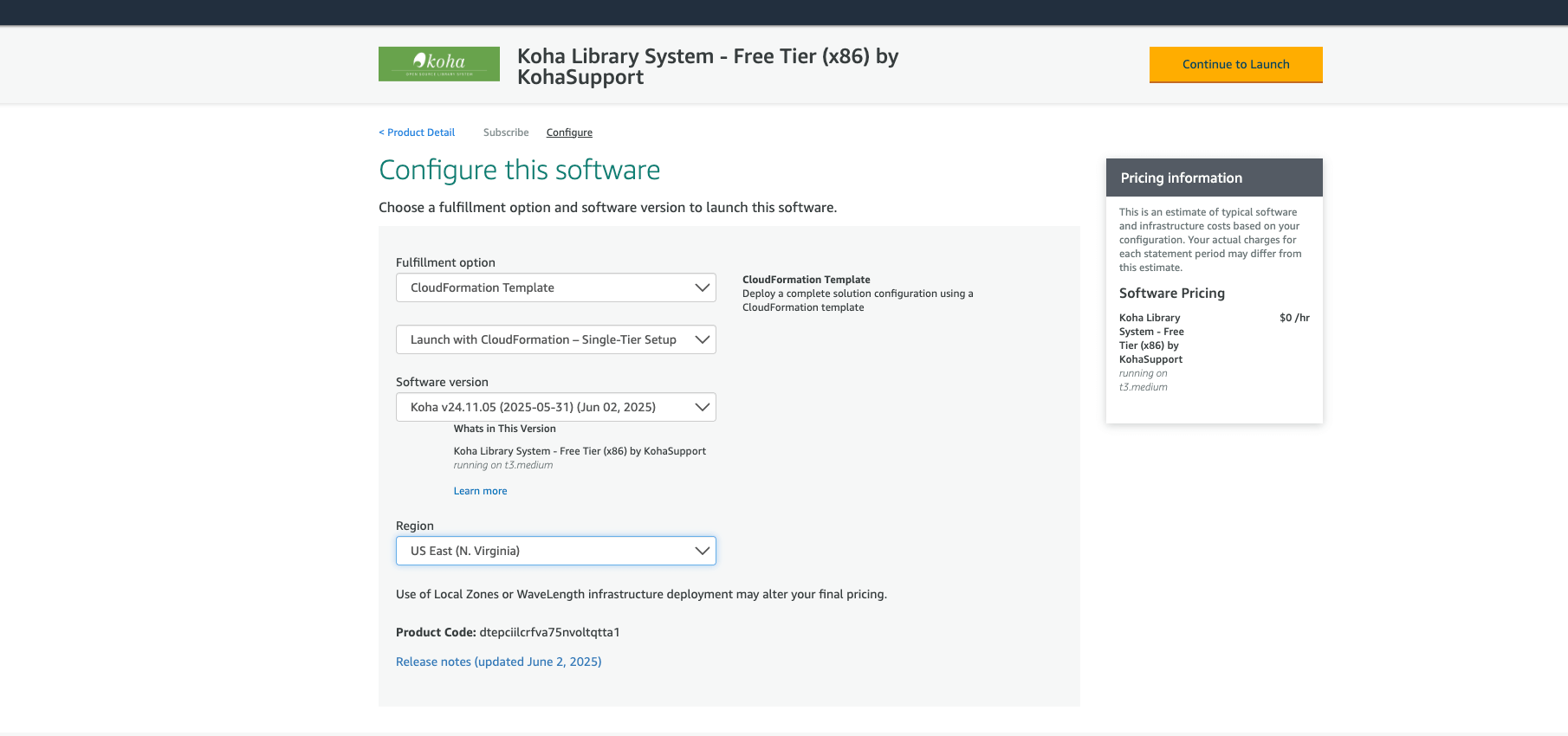Screen dimensions: 1568x736
Task: Open the Koha v24.11.05 software version dropdown
Action: coord(556,407)
